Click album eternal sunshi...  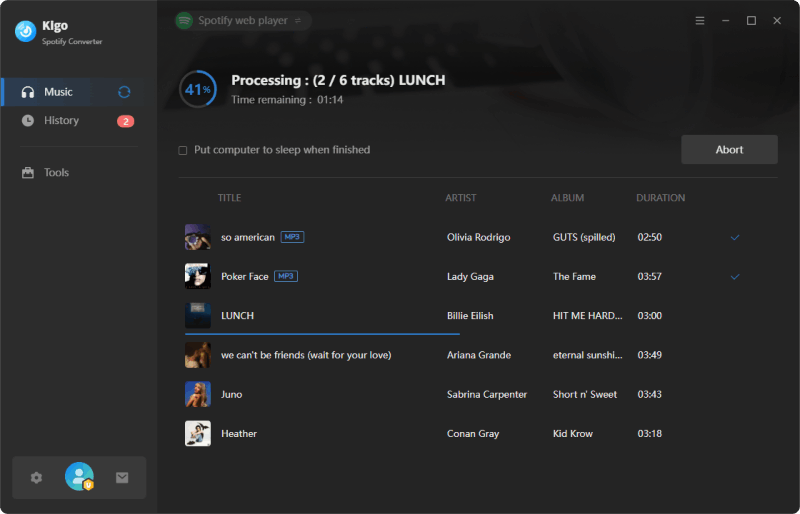click(x=588, y=355)
